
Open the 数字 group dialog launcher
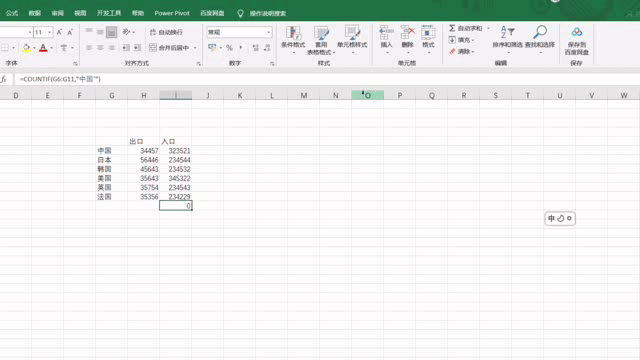pos(272,64)
